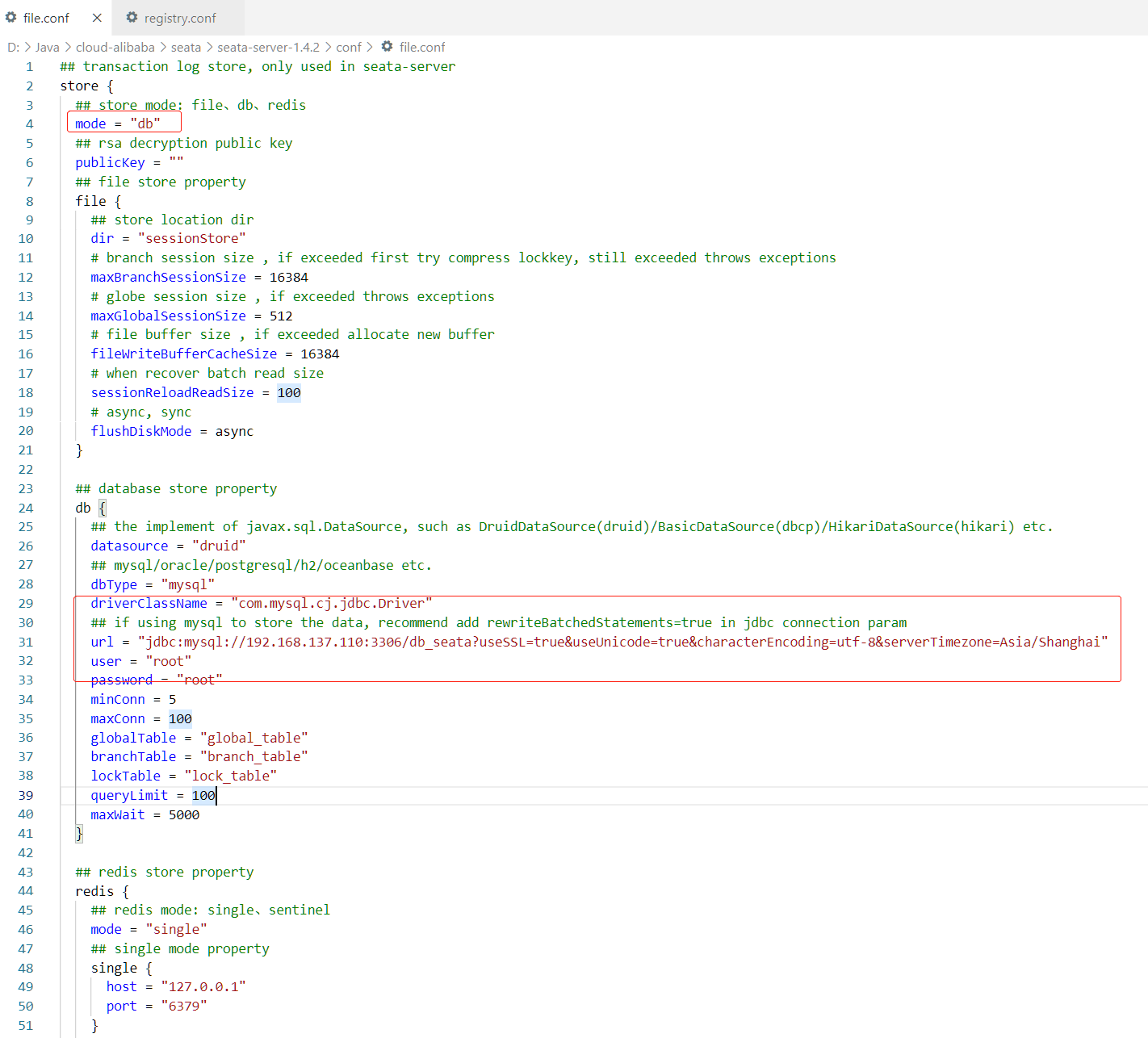Screen dimensions: 1148x1038
Task: Click the D: drive breadcrumb
Action: 13,47
